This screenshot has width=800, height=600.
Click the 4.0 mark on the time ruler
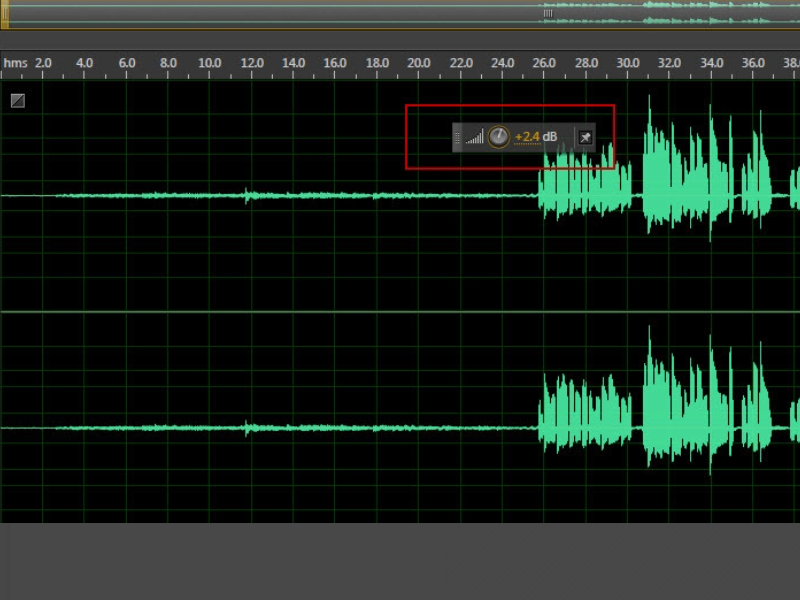(x=84, y=63)
